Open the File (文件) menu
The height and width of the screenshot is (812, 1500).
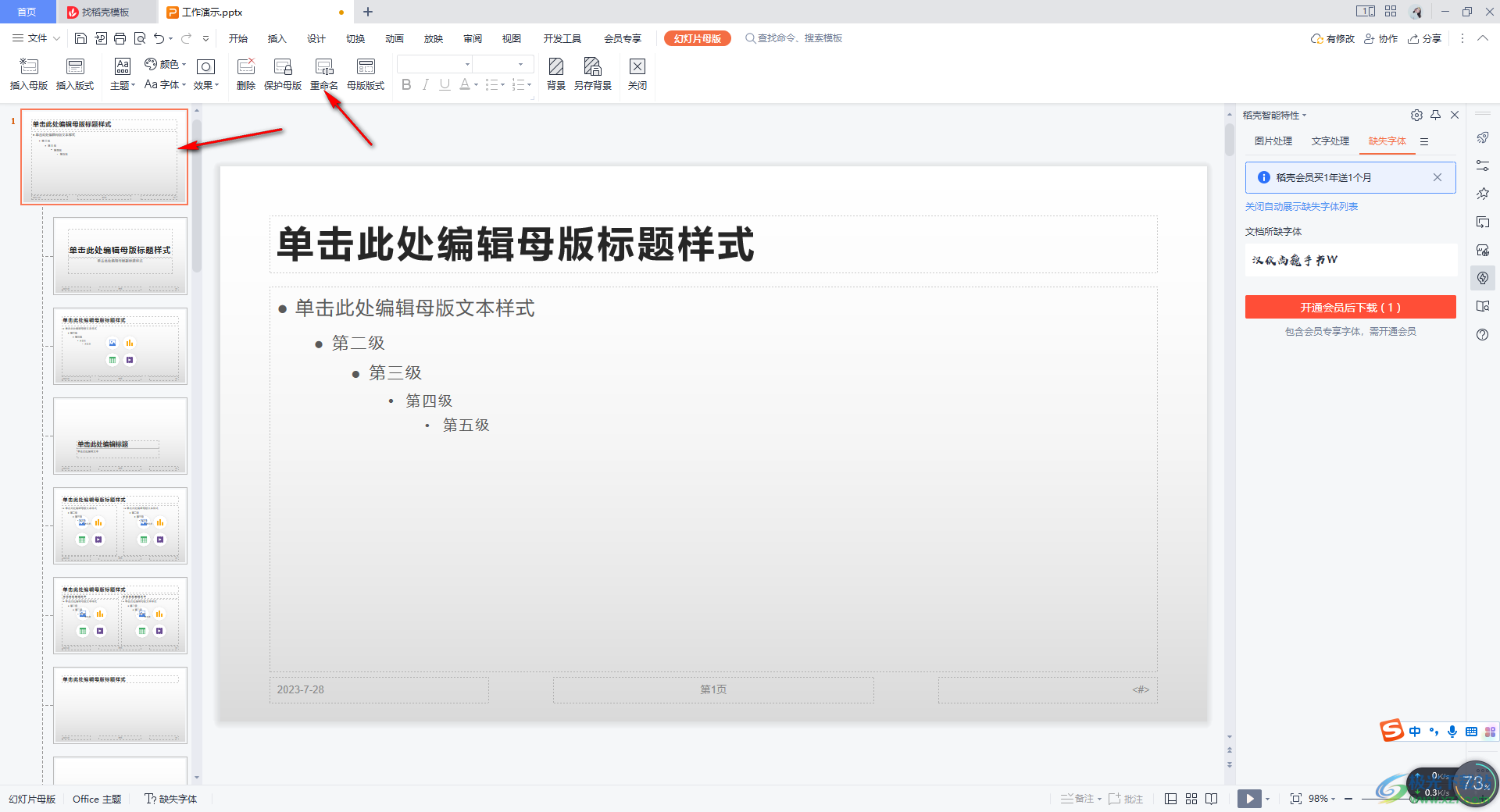36,38
